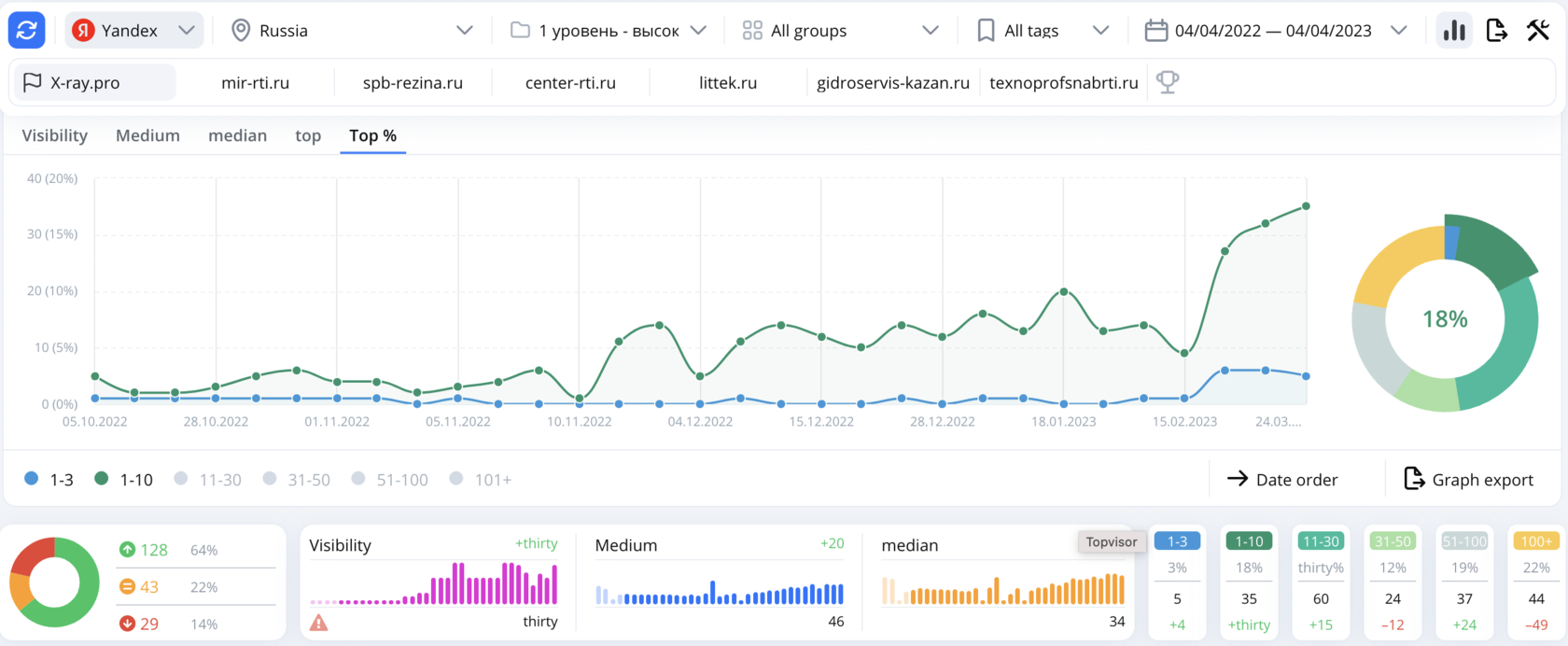The height and width of the screenshot is (646, 1568).
Task: Click the Graph export file icon
Action: point(1414,479)
